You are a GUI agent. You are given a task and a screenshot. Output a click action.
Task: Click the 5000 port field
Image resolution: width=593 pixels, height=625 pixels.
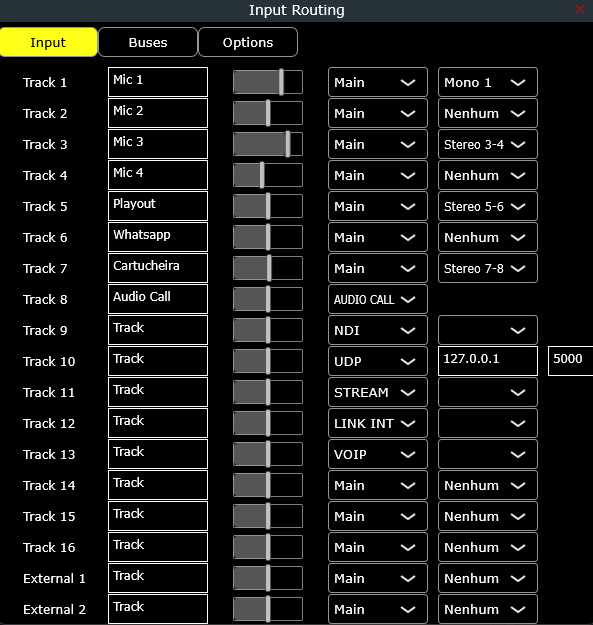click(x=571, y=361)
